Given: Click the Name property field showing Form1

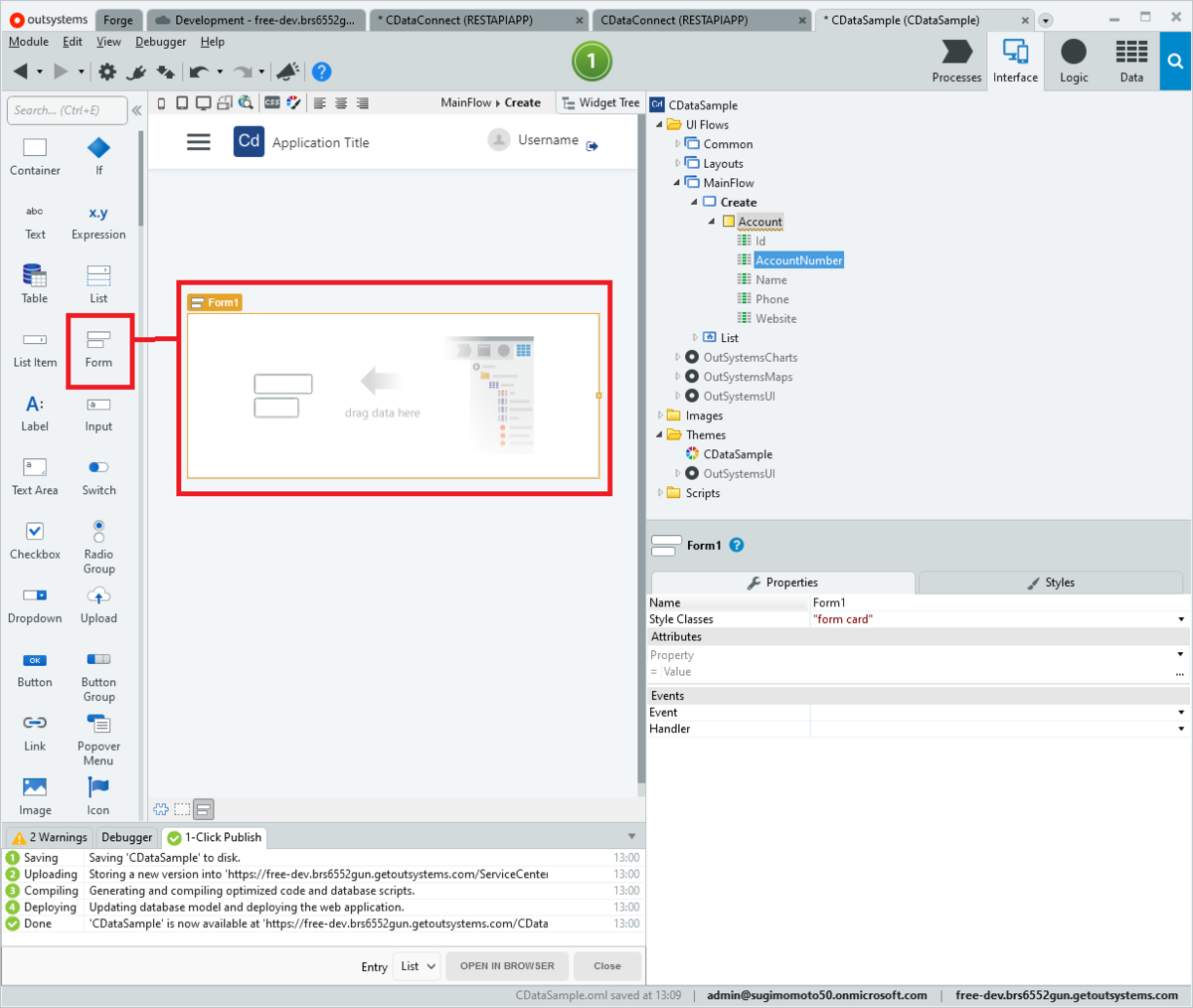Looking at the screenshot, I should pyautogui.click(x=1000, y=602).
